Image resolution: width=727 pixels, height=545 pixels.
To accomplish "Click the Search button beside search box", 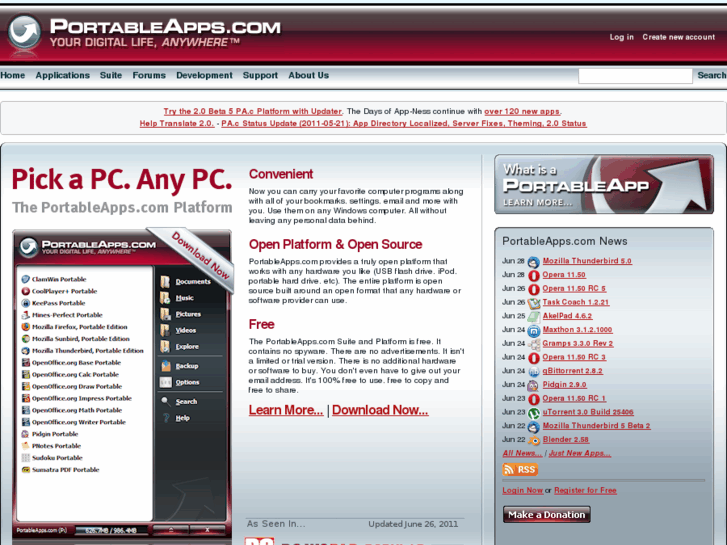I will [x=712, y=75].
